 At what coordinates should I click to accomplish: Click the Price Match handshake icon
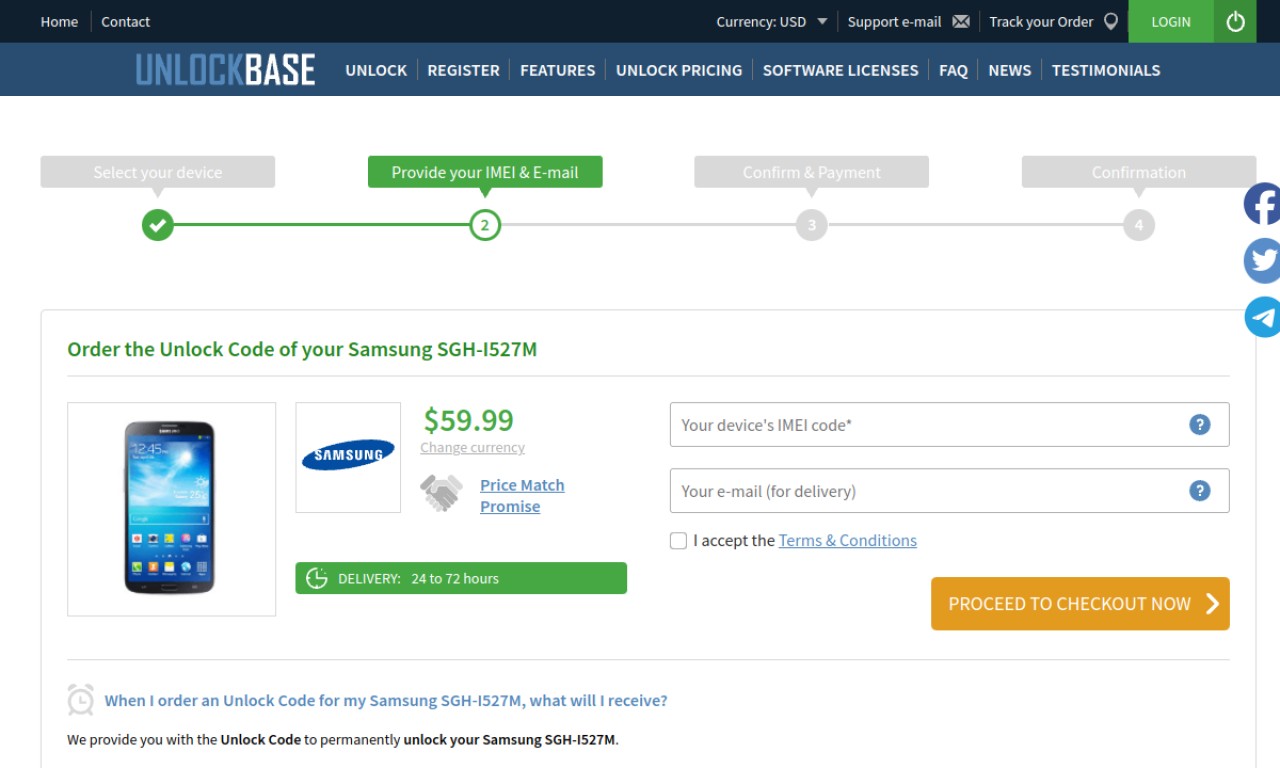(x=441, y=493)
